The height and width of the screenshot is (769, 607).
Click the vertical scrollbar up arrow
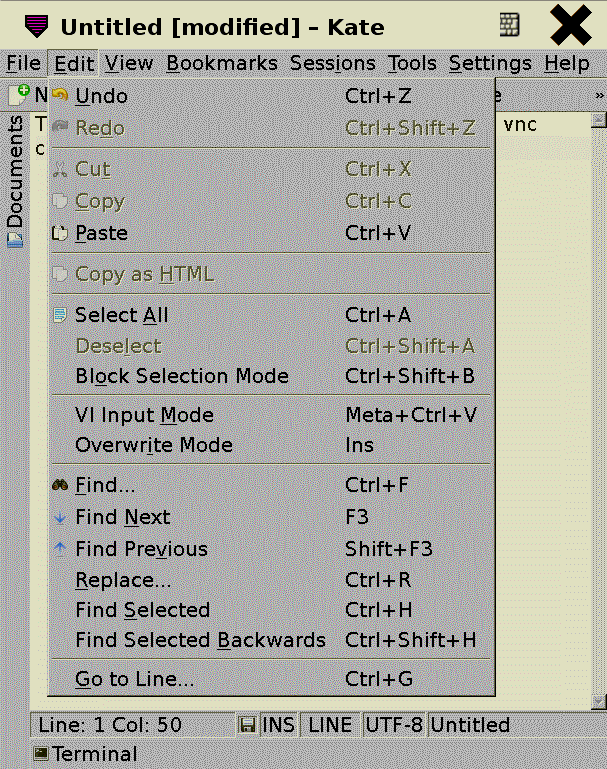click(598, 120)
